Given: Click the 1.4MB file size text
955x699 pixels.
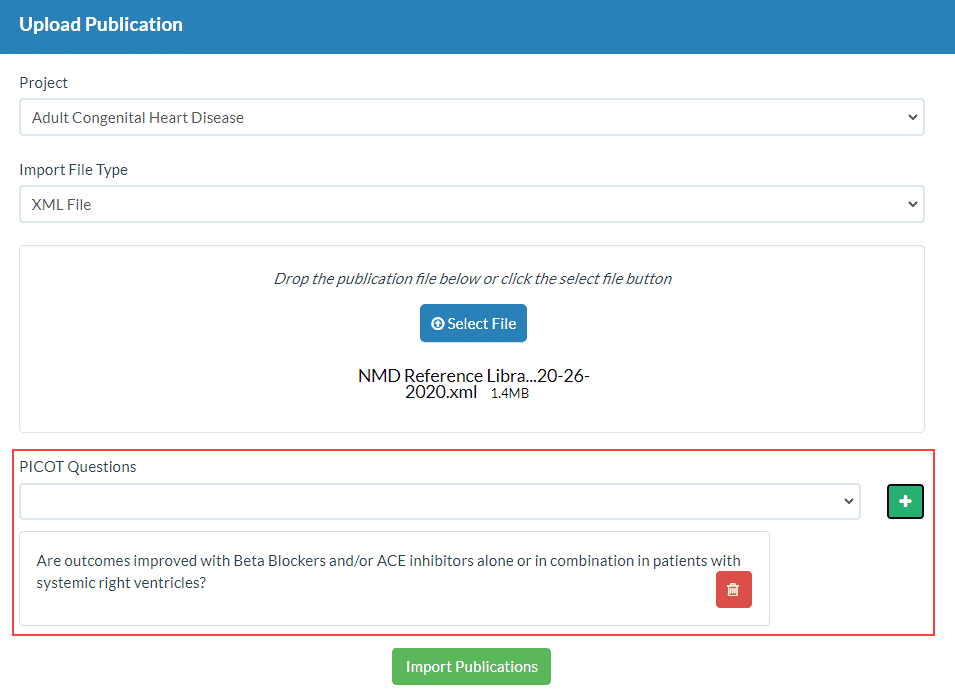Looking at the screenshot, I should click(510, 394).
